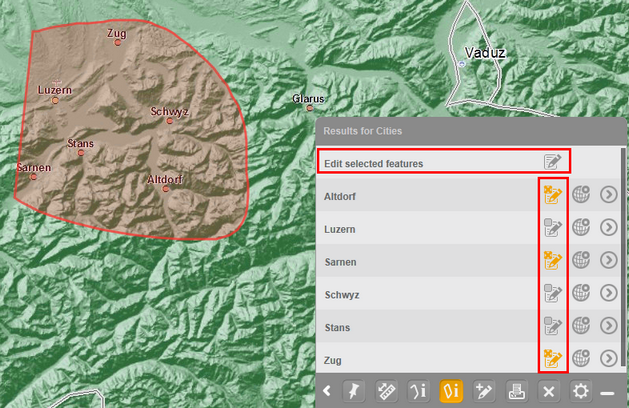
Task: Expand details arrow for Stans
Action: 609,325
